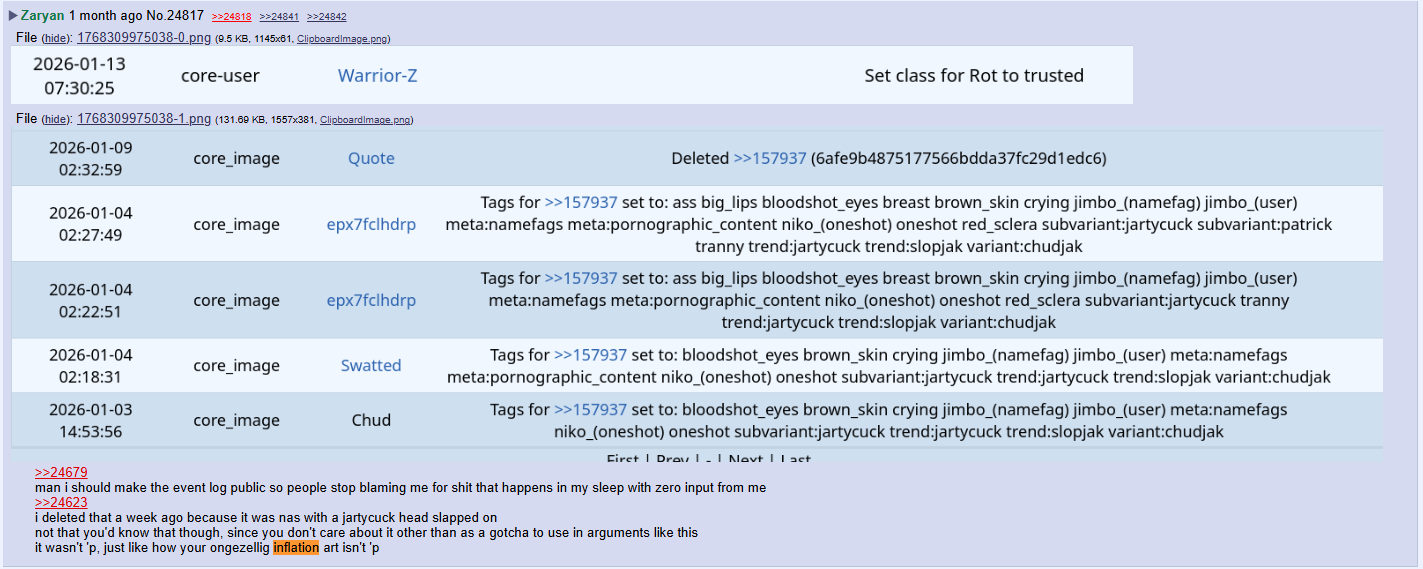The height and width of the screenshot is (569, 1423).
Task: Hide the first file 1768309975038-0.png
Action: pos(56,38)
